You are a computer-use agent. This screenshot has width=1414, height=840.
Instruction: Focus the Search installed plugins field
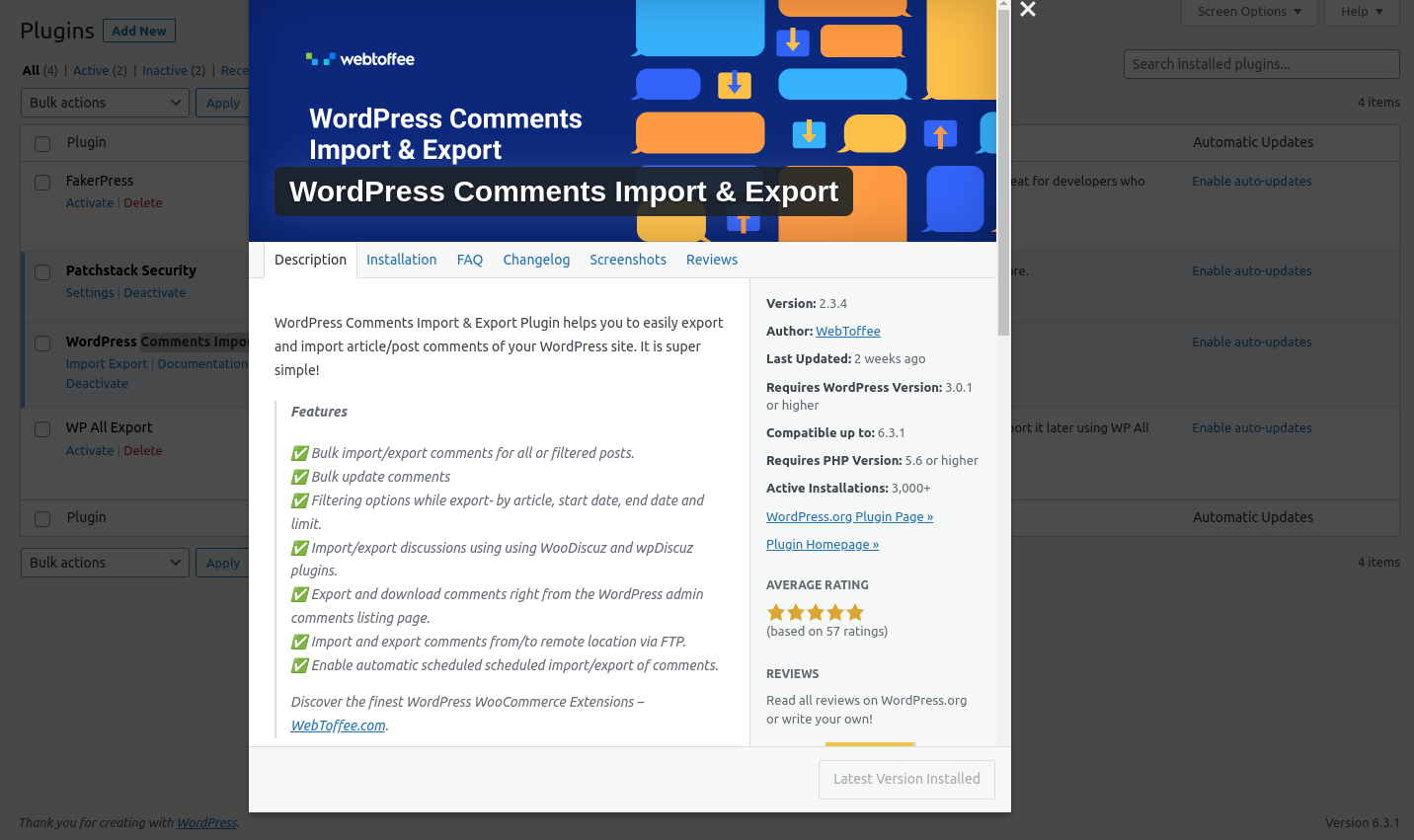(1261, 64)
